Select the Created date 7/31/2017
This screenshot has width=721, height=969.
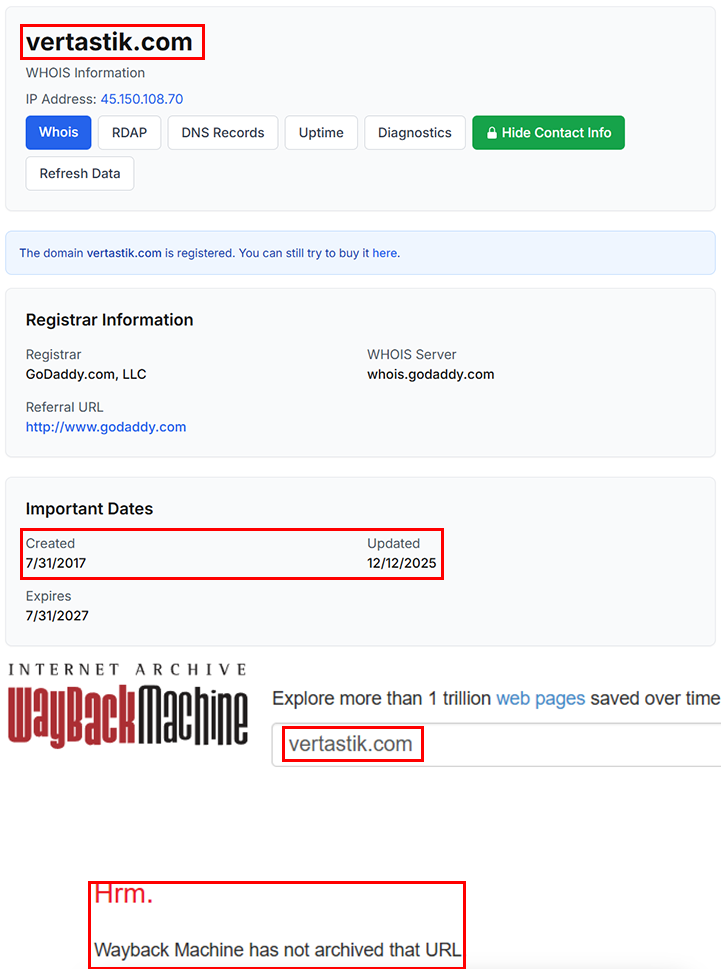(56, 563)
